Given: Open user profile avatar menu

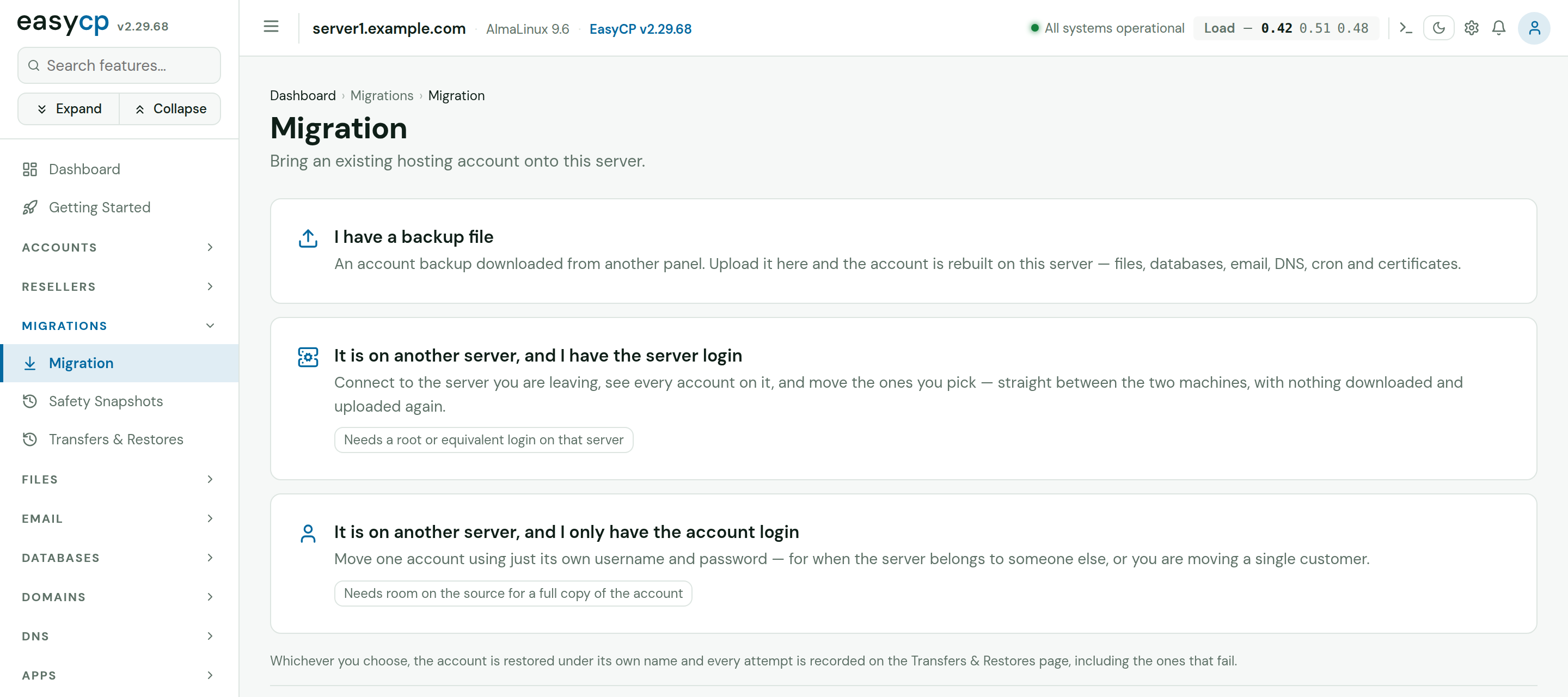Looking at the screenshot, I should (x=1534, y=28).
